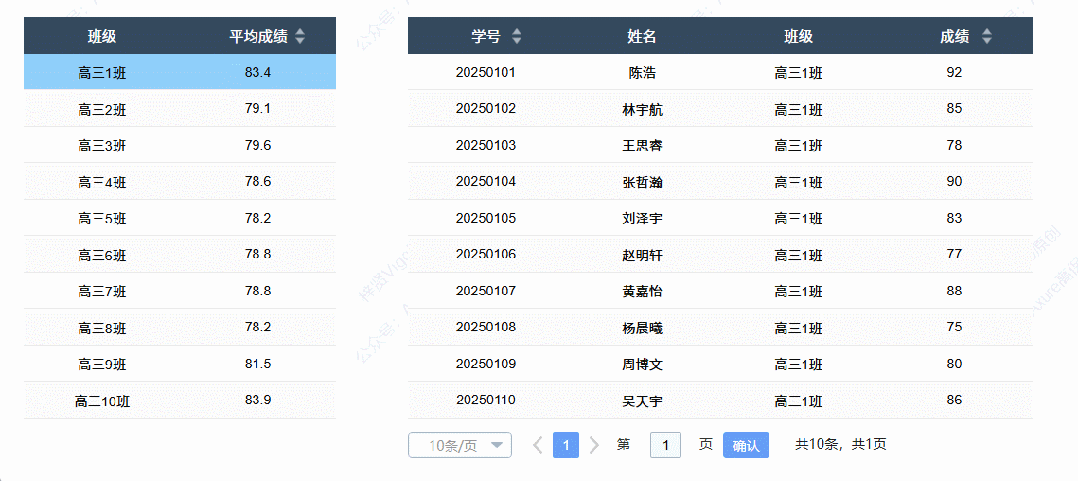
Task: Click student ID 20250110
Action: tap(485, 400)
